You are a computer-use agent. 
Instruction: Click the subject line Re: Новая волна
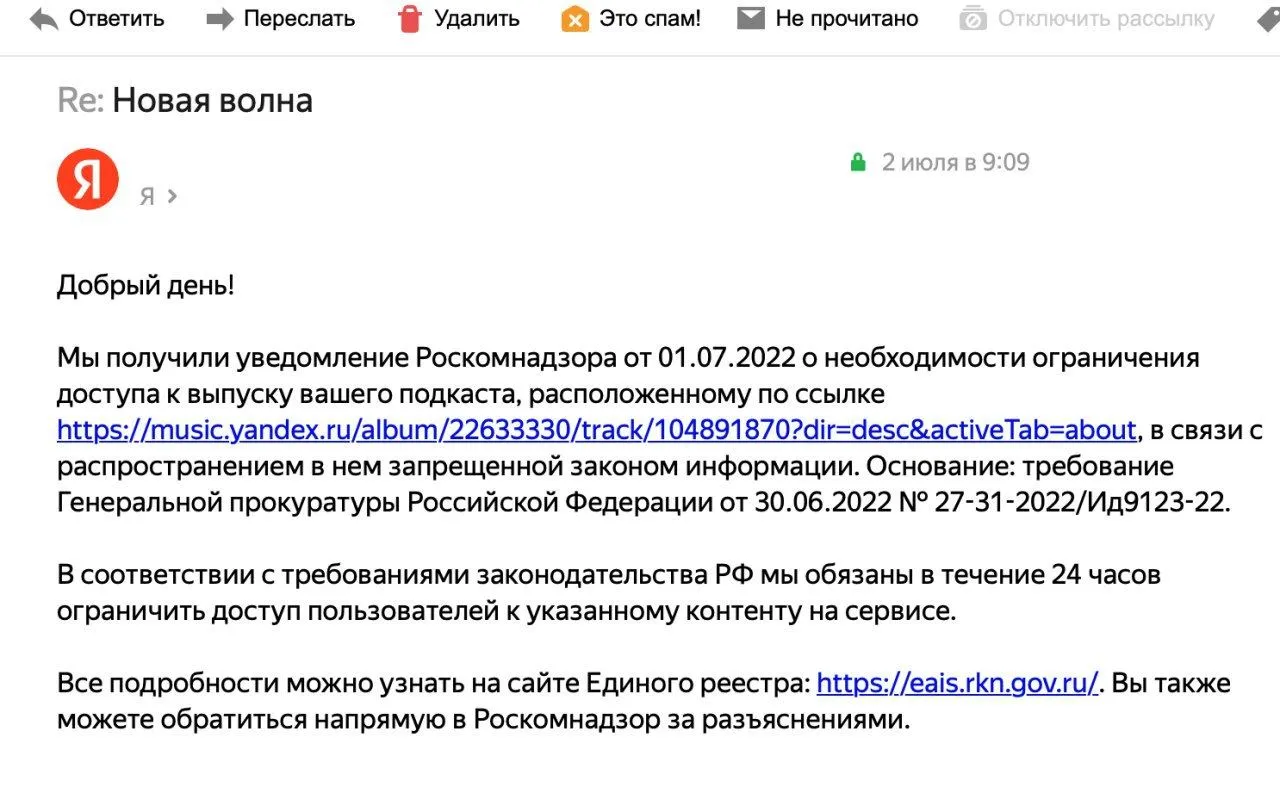coord(185,100)
